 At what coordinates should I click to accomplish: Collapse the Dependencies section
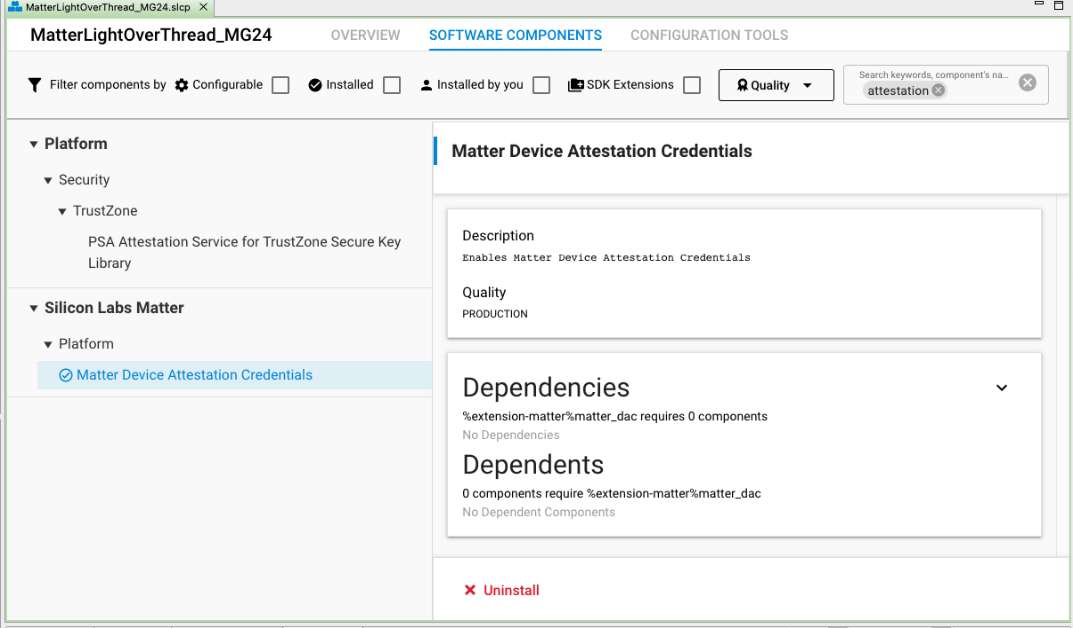[1001, 388]
